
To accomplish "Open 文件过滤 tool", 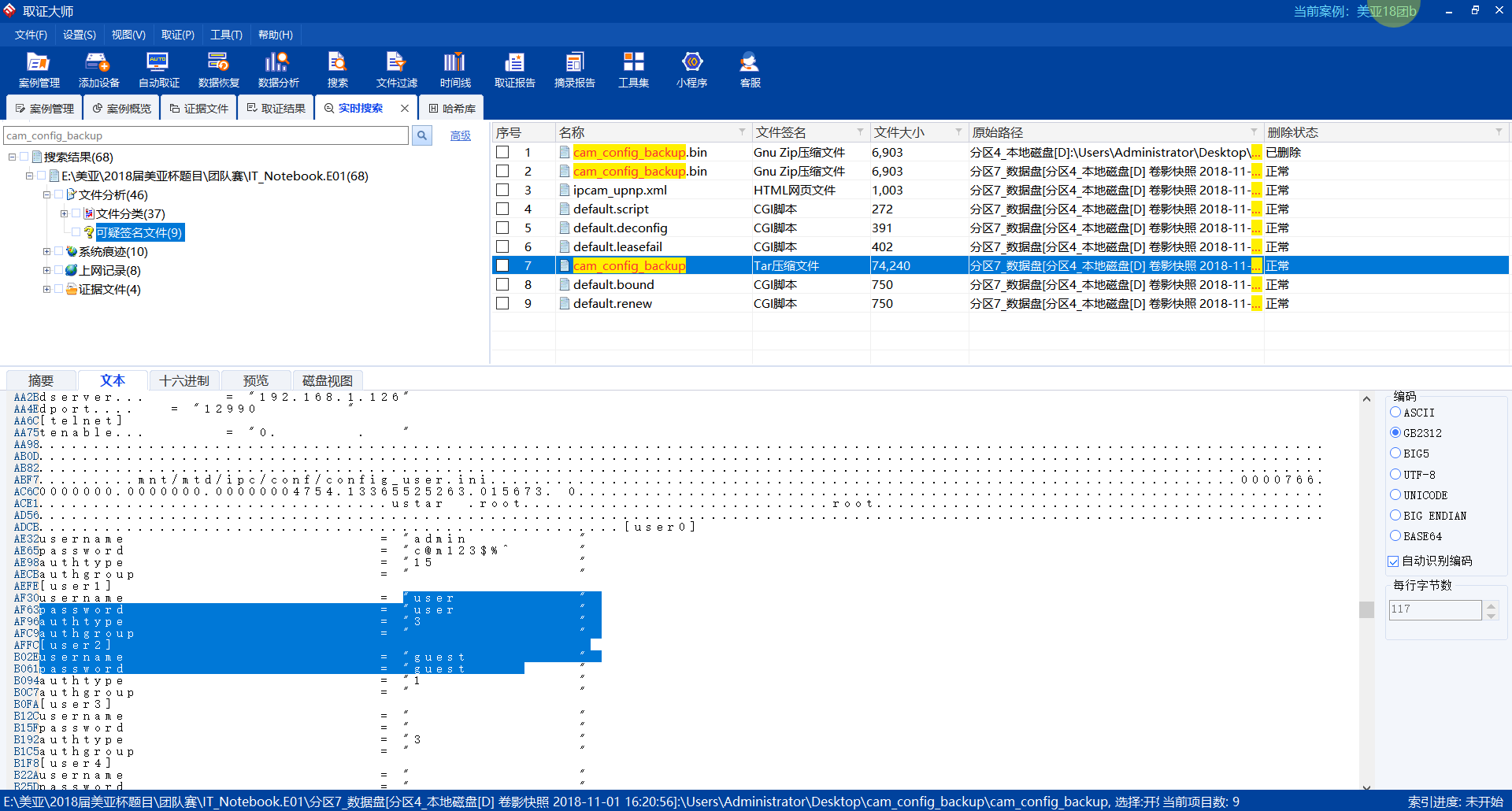I will pyautogui.click(x=396, y=70).
